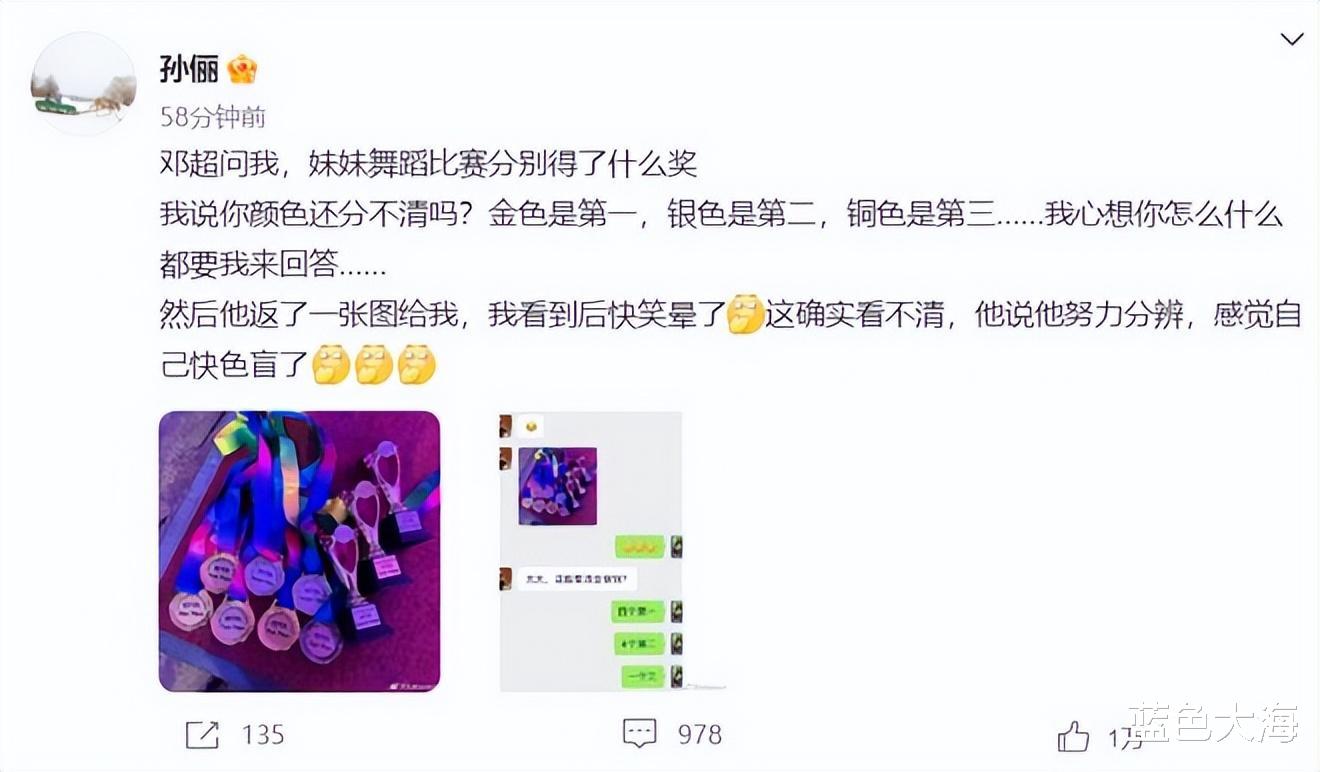Click the repost share icon
The width and height of the screenshot is (1320, 772).
click(x=202, y=735)
